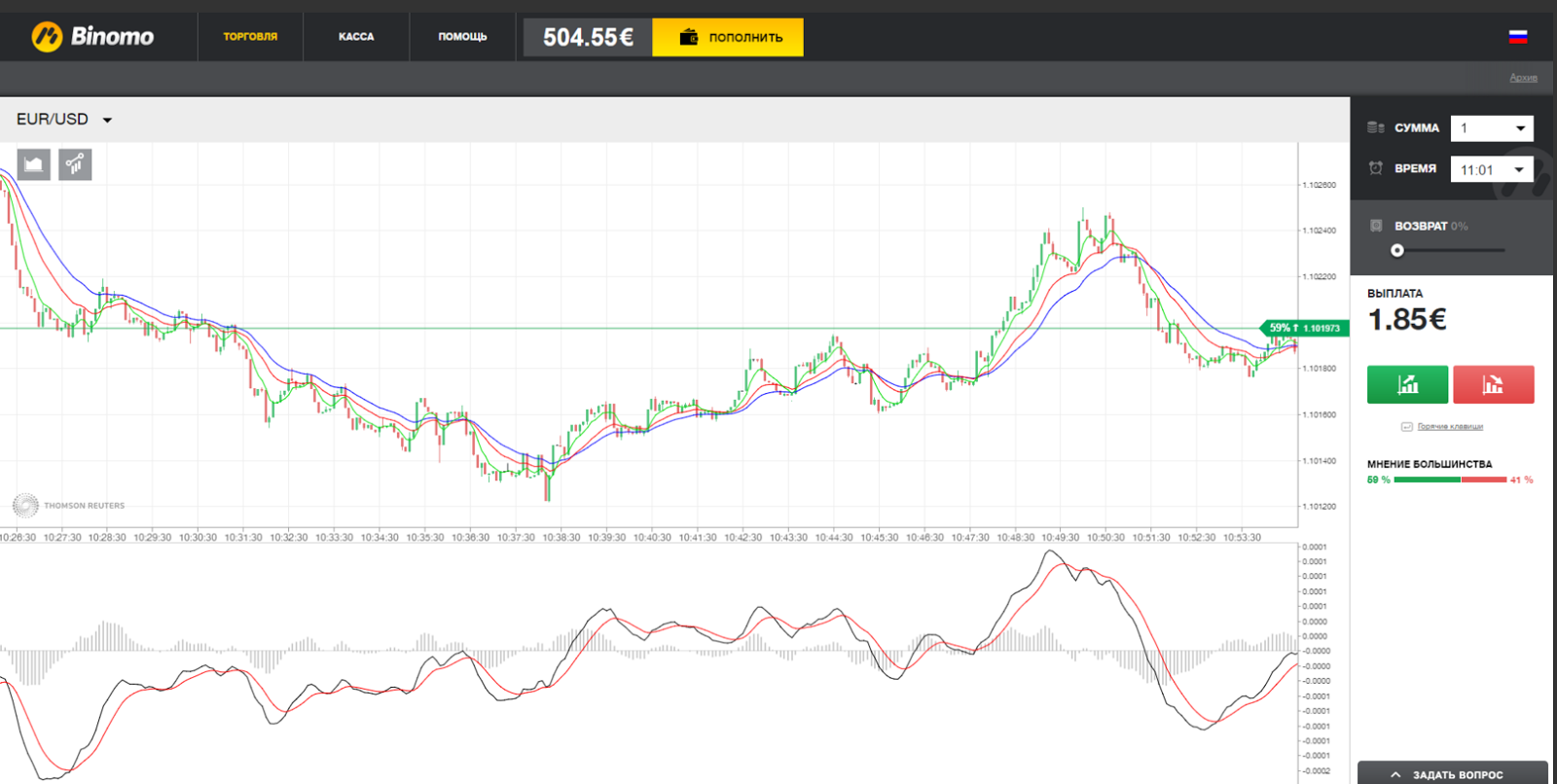
Task: Open the ВРЕМЯ 11:01 dropdown
Action: [1492, 169]
